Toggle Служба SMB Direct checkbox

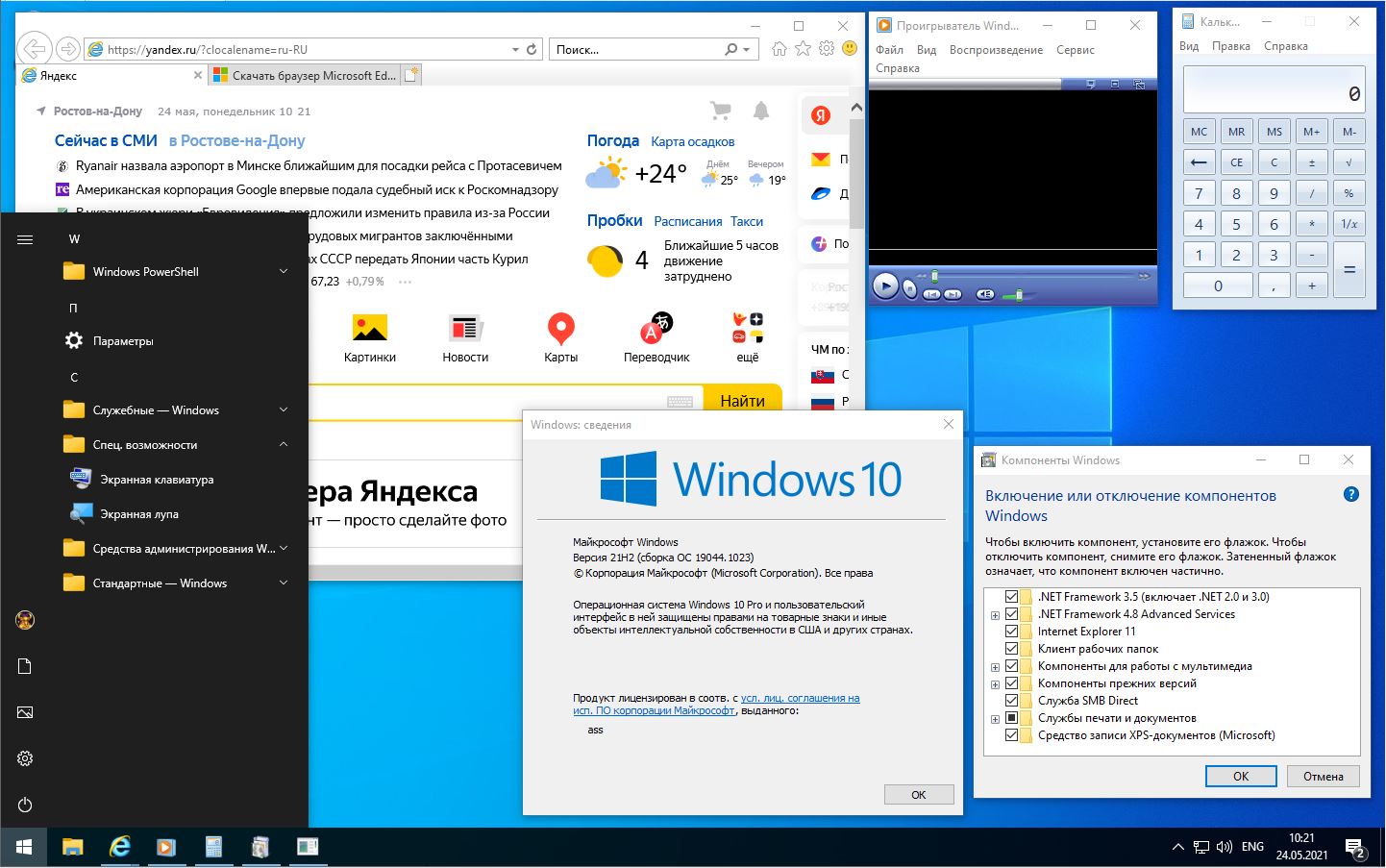1011,701
